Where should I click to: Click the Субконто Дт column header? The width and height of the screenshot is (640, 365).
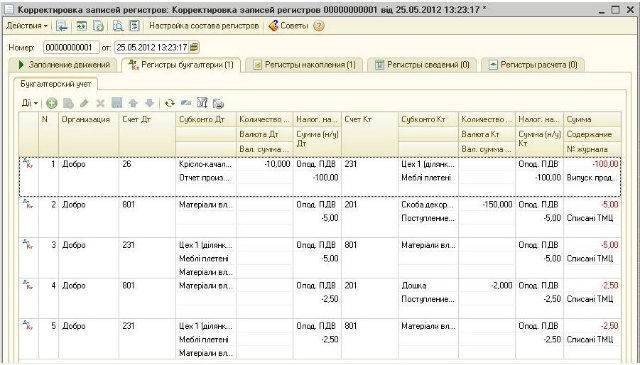click(206, 120)
